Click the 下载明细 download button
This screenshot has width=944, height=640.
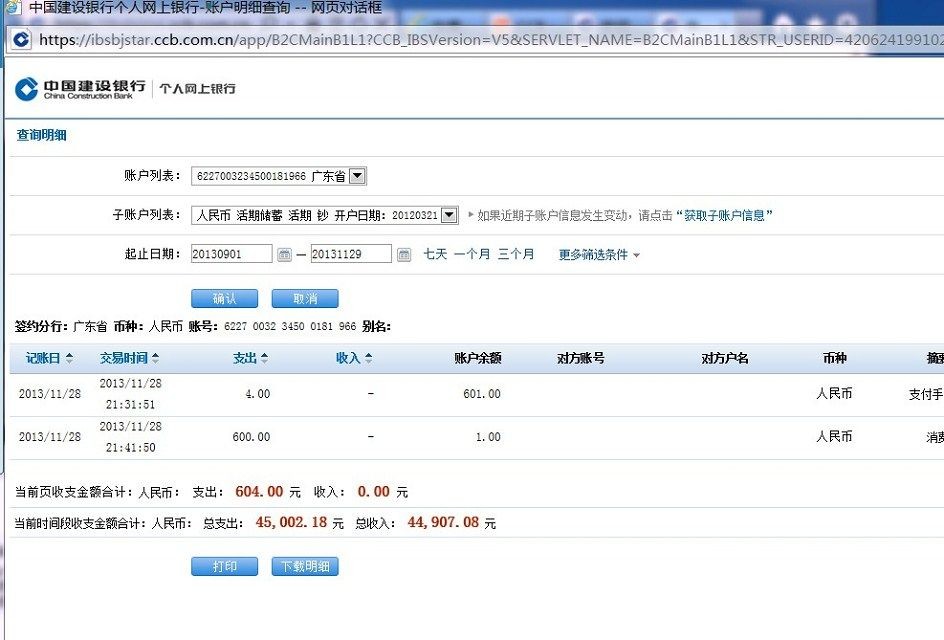click(305, 567)
